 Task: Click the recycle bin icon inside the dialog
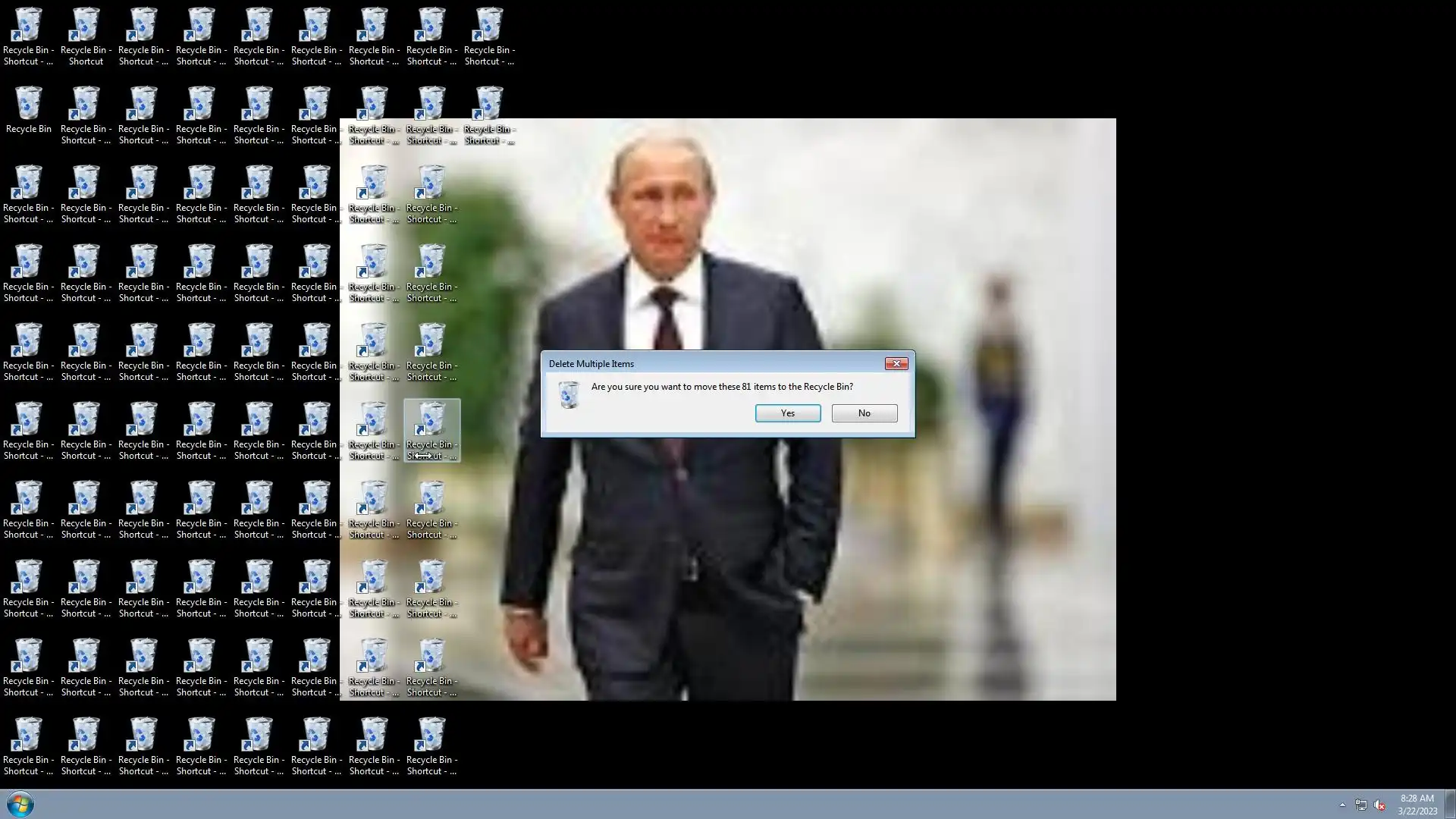coord(569,394)
